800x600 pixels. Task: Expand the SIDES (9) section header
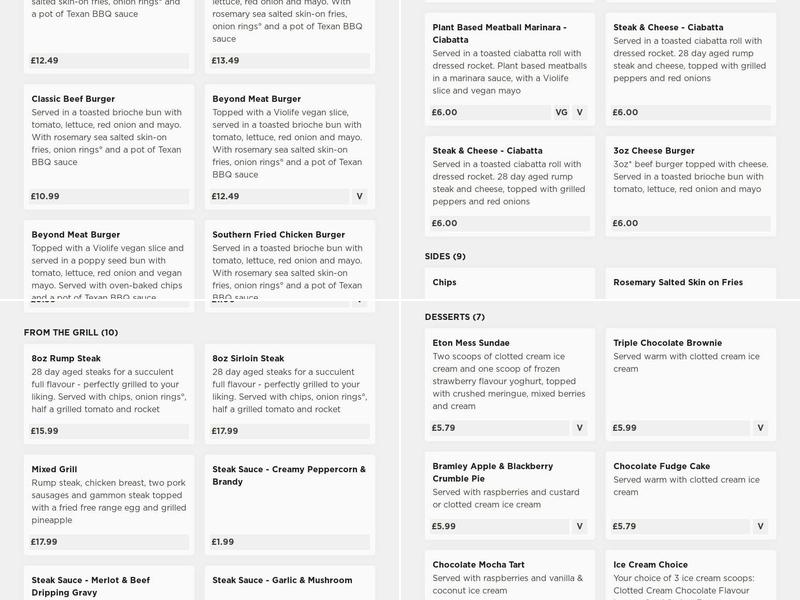[x=442, y=259]
